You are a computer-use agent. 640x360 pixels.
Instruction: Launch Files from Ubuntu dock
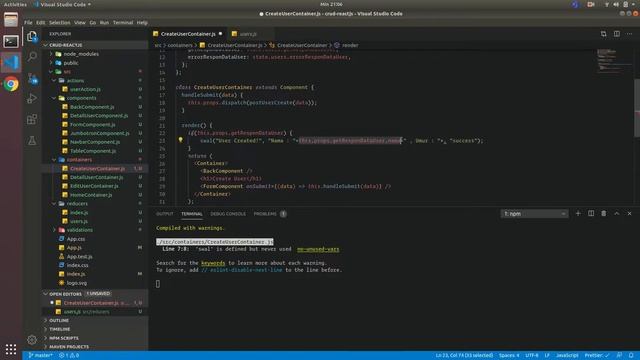[x=11, y=20]
